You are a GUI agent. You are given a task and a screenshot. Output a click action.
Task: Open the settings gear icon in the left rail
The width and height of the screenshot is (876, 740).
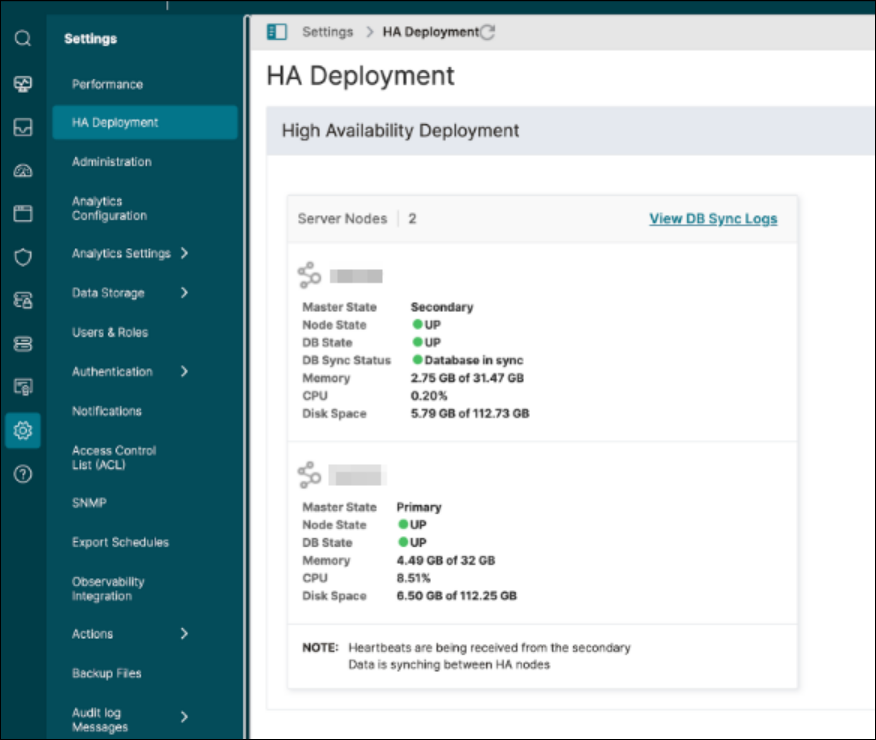pos(23,431)
